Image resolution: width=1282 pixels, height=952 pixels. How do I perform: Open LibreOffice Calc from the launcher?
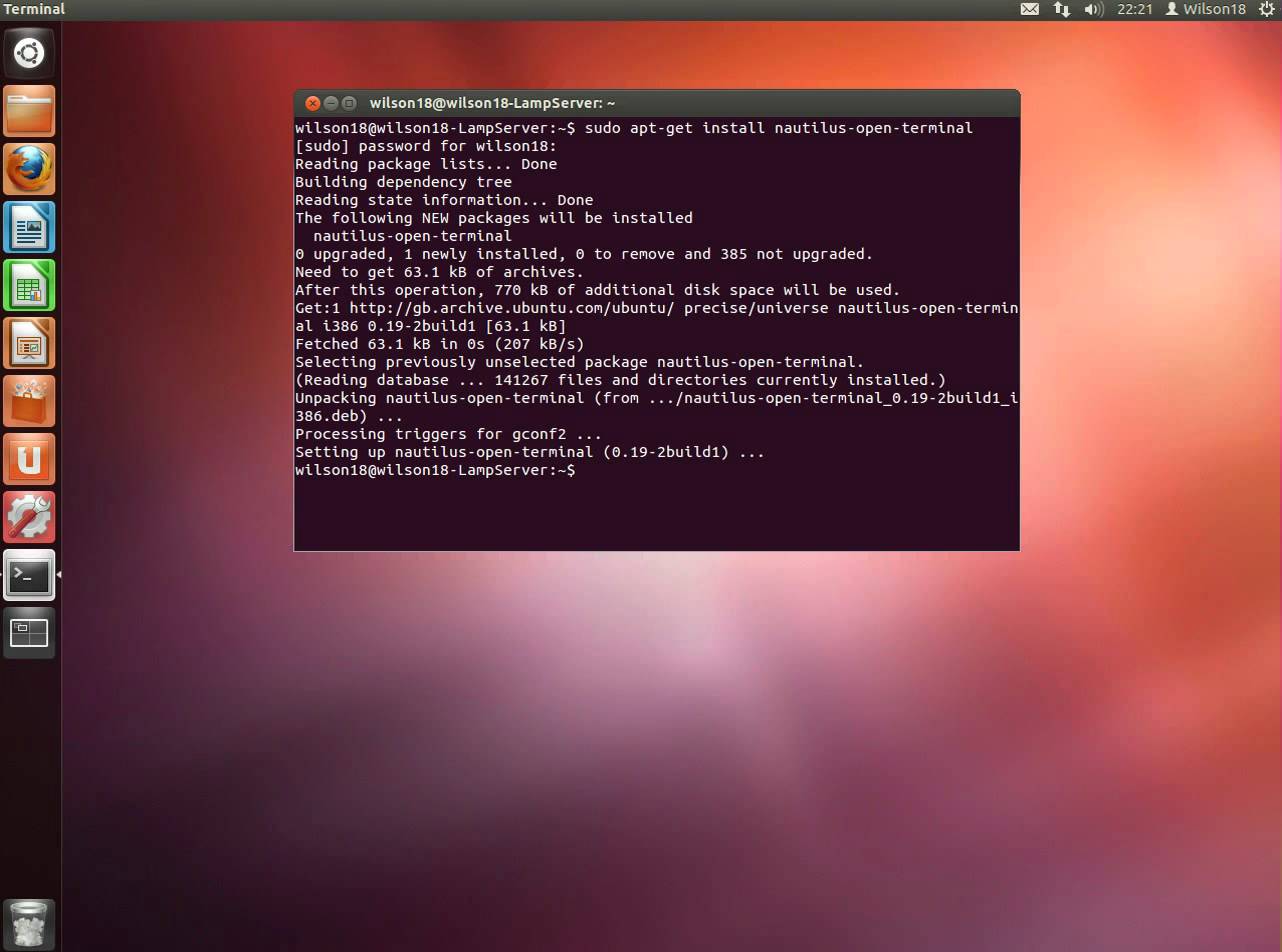[x=29, y=285]
